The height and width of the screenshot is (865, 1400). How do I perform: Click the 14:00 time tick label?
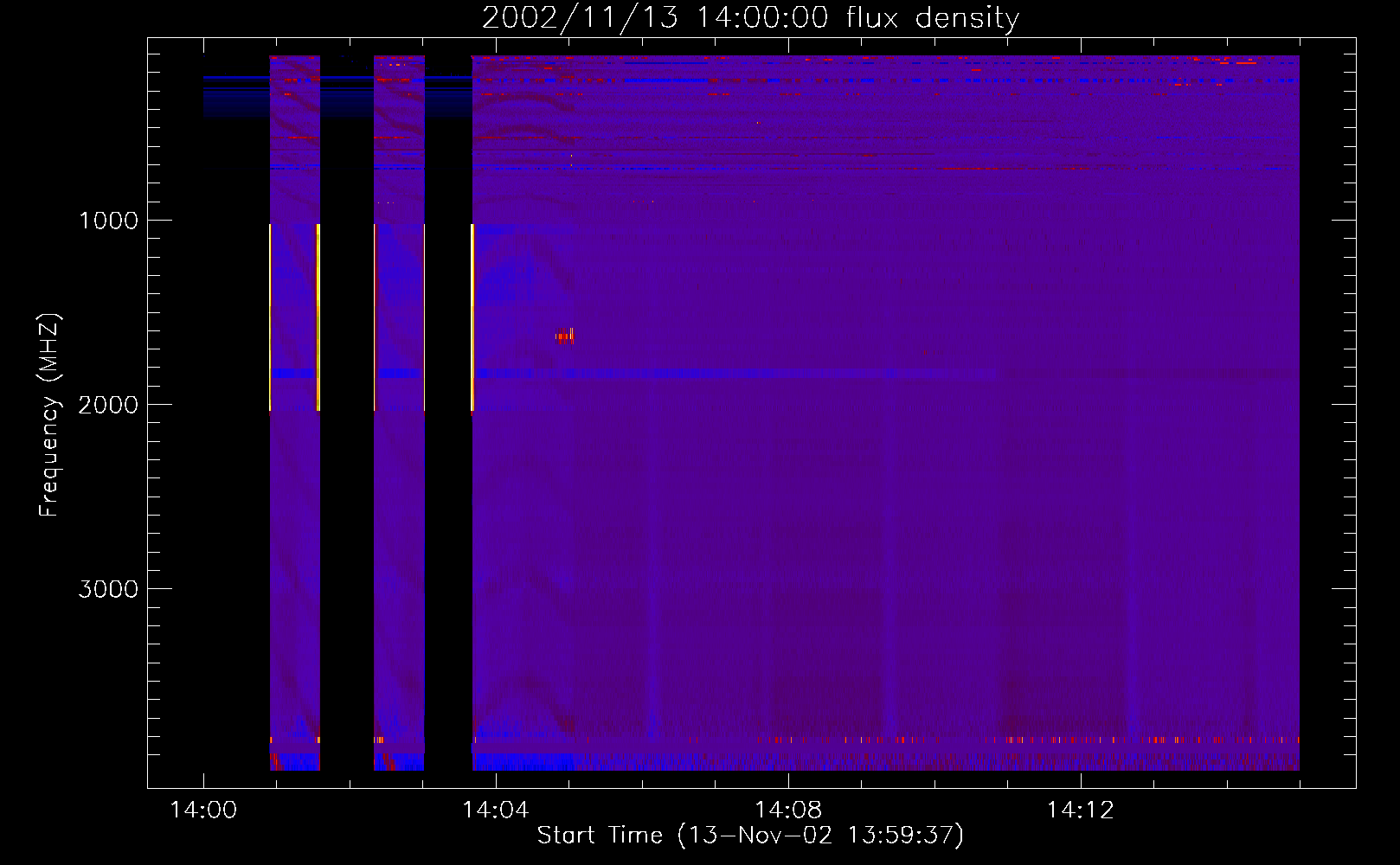click(x=203, y=811)
